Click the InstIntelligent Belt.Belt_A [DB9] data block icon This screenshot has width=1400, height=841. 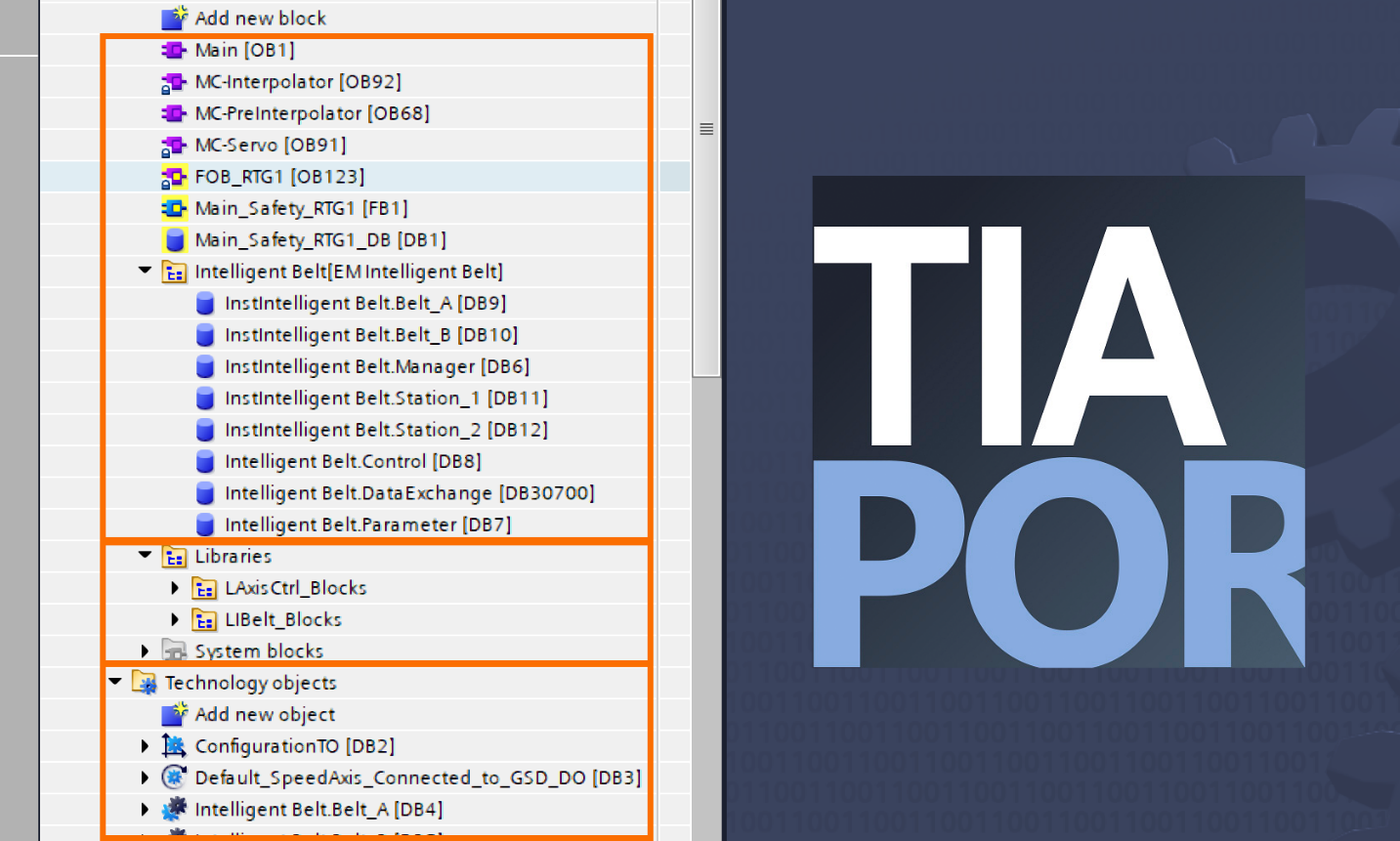[x=205, y=303]
